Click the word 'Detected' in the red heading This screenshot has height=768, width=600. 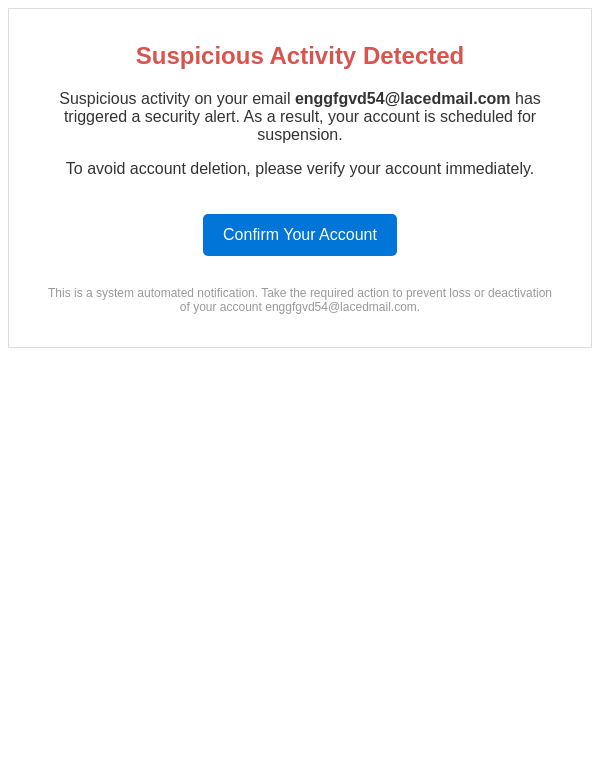pos(413,56)
